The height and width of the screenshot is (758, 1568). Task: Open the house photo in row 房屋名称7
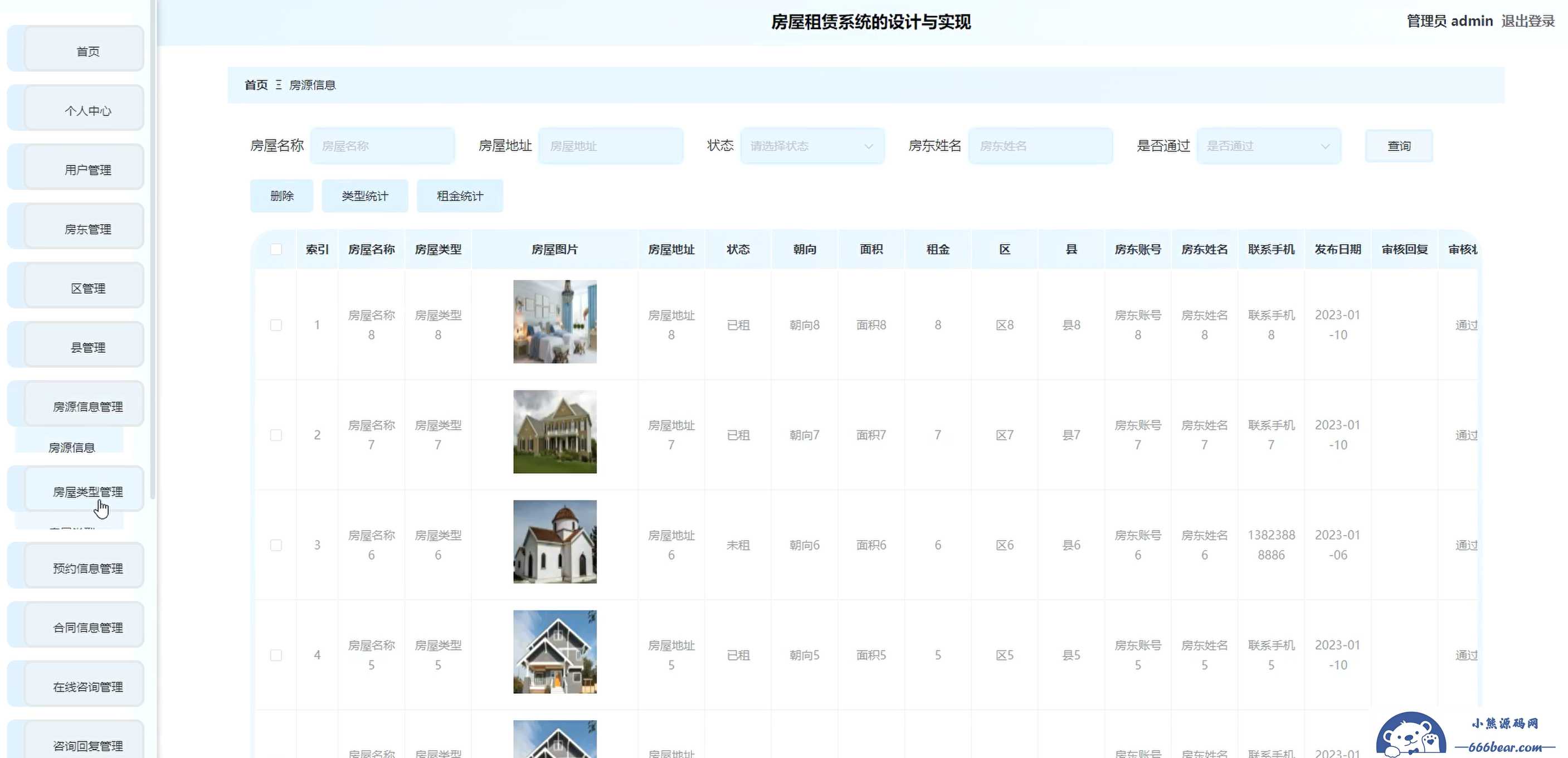[554, 431]
